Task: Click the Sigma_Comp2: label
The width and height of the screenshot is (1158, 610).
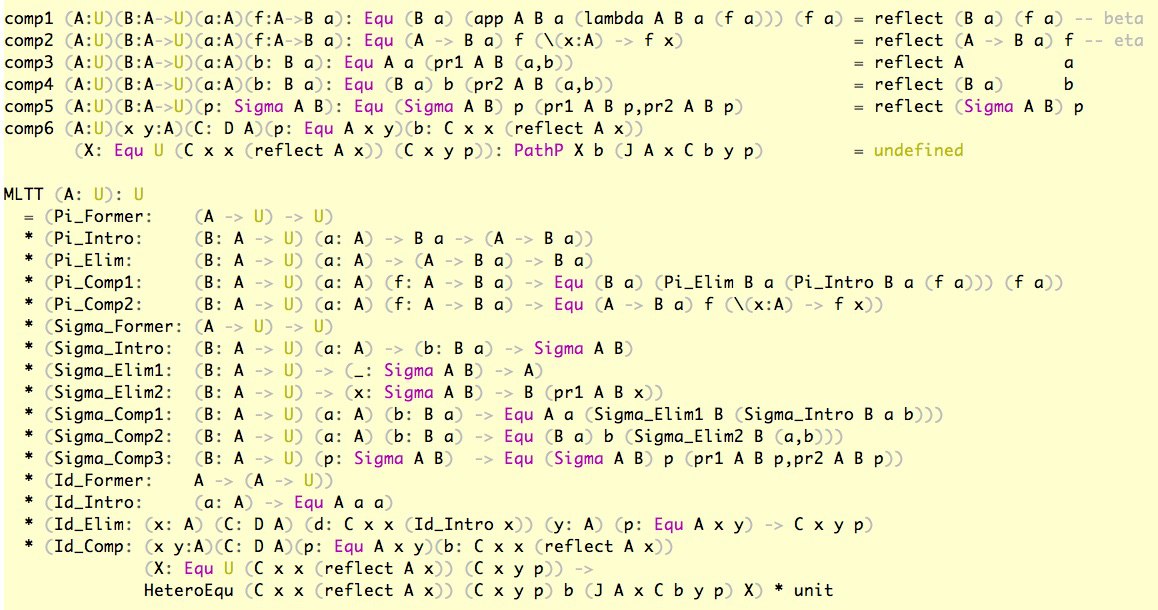Action: 113,436
